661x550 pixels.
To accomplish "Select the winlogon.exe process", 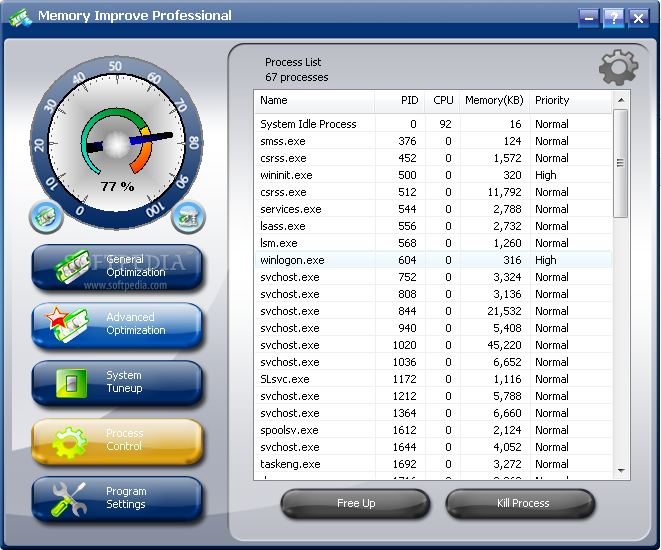I will coord(433,260).
